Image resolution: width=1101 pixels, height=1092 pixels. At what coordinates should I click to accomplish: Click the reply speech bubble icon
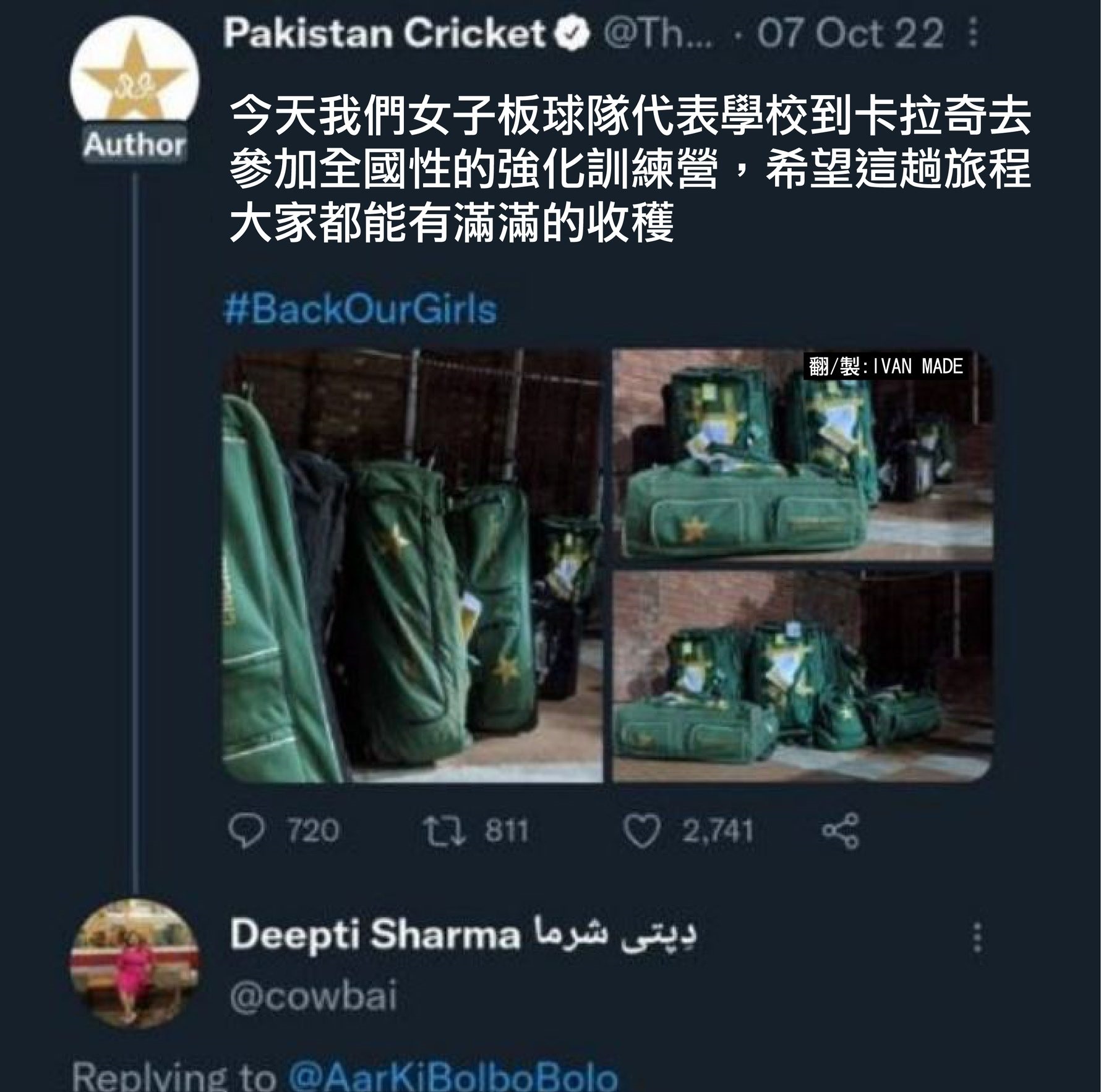[246, 830]
